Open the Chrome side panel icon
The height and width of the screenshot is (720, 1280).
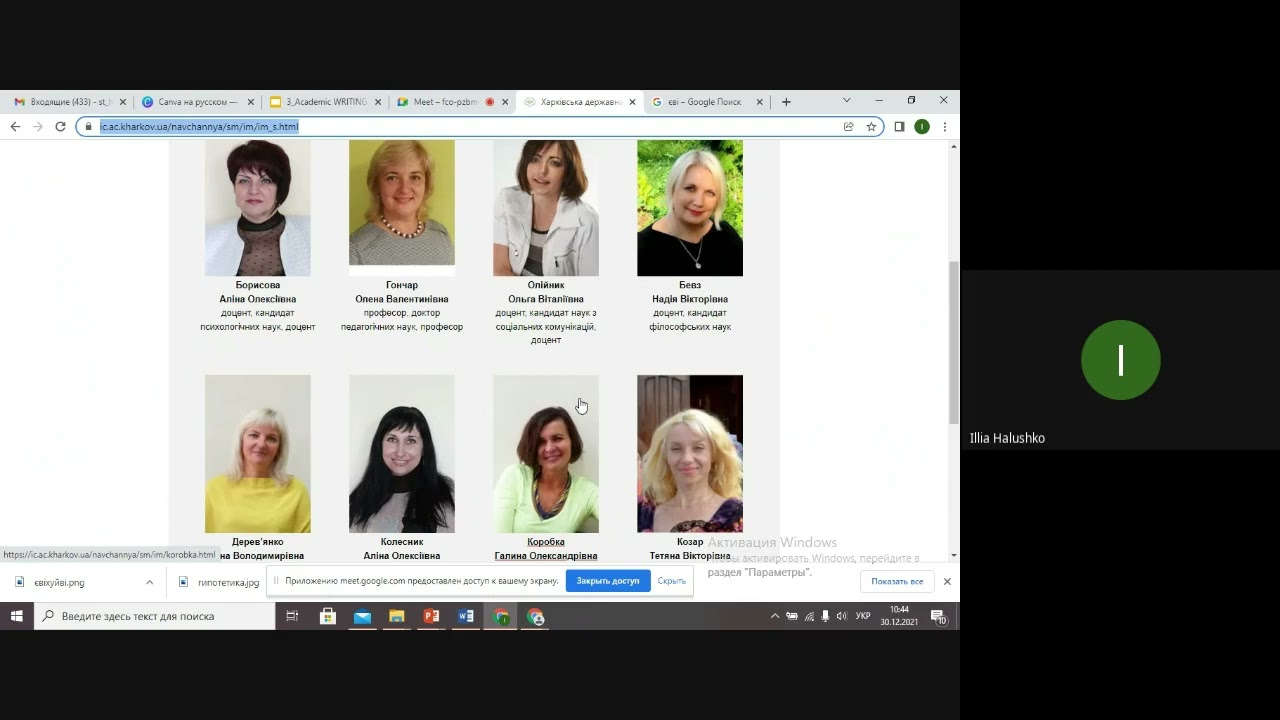(x=899, y=127)
